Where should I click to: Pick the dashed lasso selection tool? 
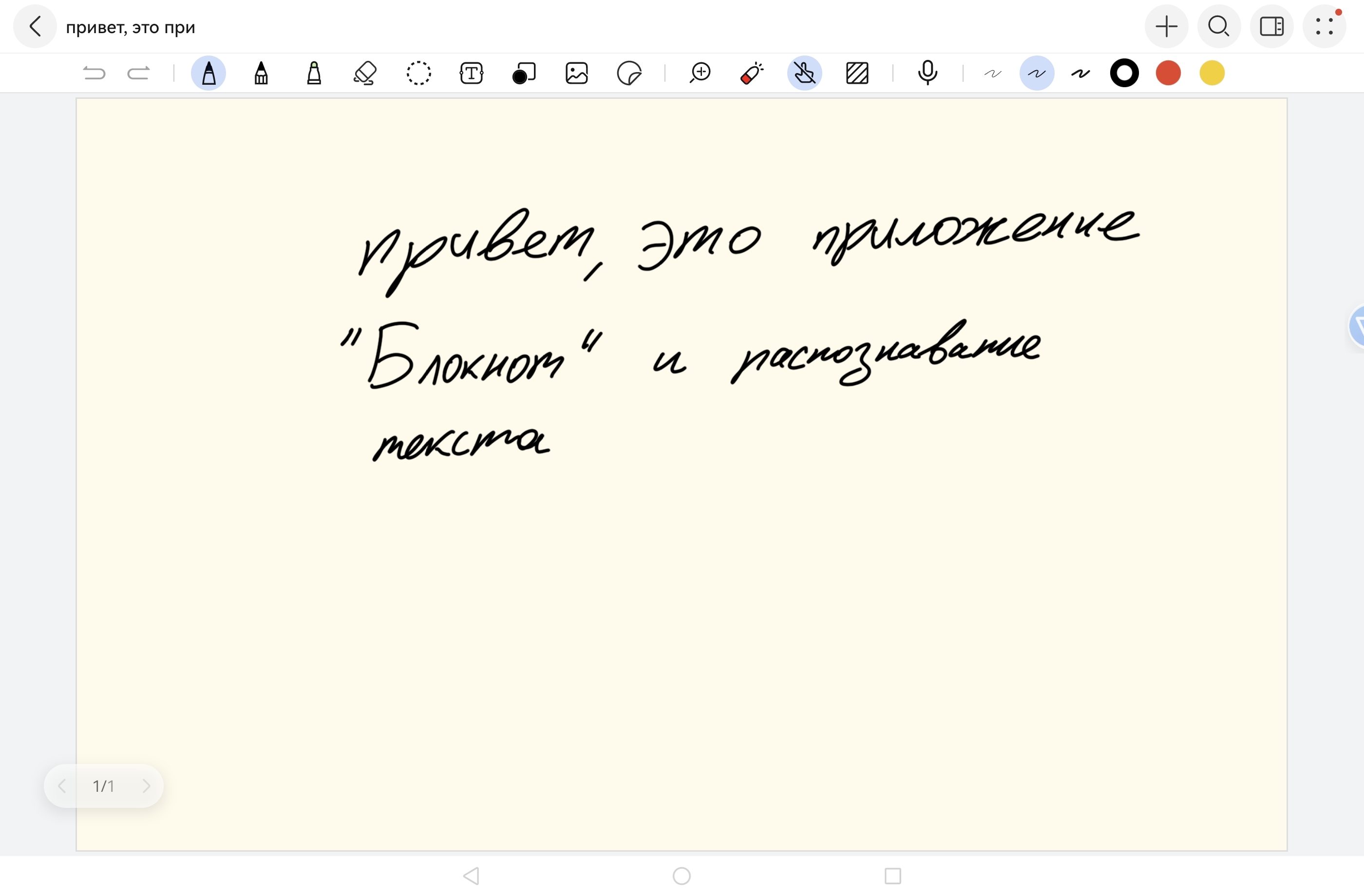(x=418, y=74)
